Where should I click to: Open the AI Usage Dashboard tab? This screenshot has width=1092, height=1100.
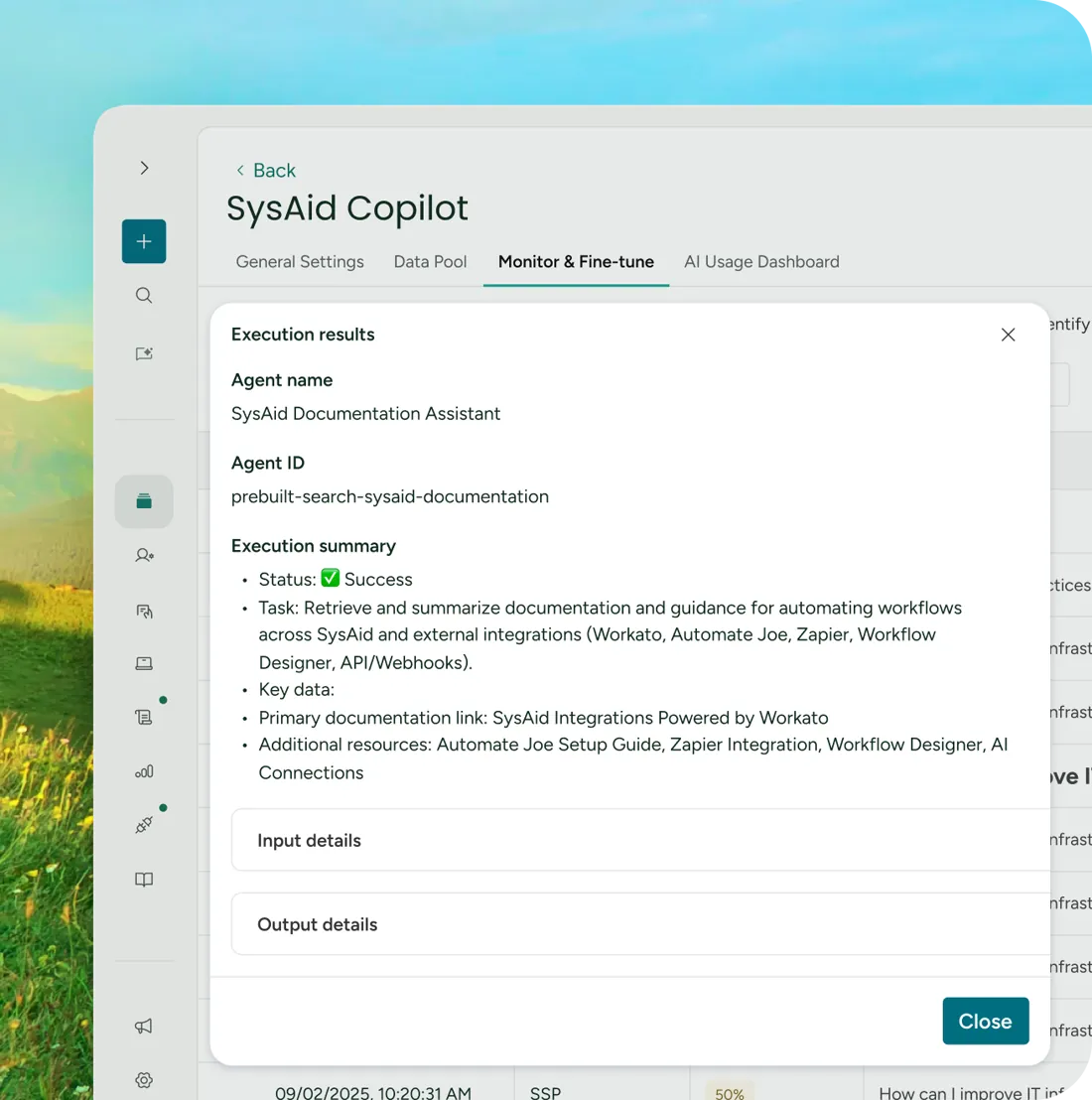[x=761, y=262]
